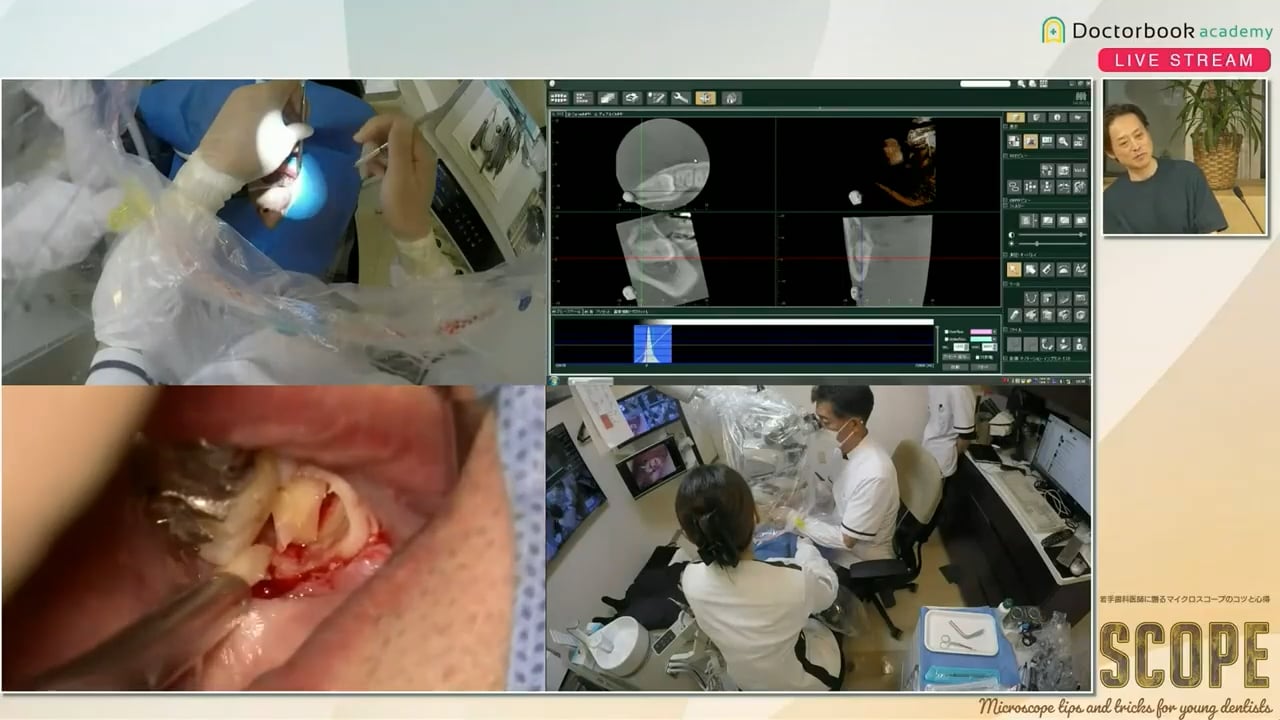Click the pink overflow color swatch
This screenshot has width=1280, height=720.
click(x=981, y=332)
